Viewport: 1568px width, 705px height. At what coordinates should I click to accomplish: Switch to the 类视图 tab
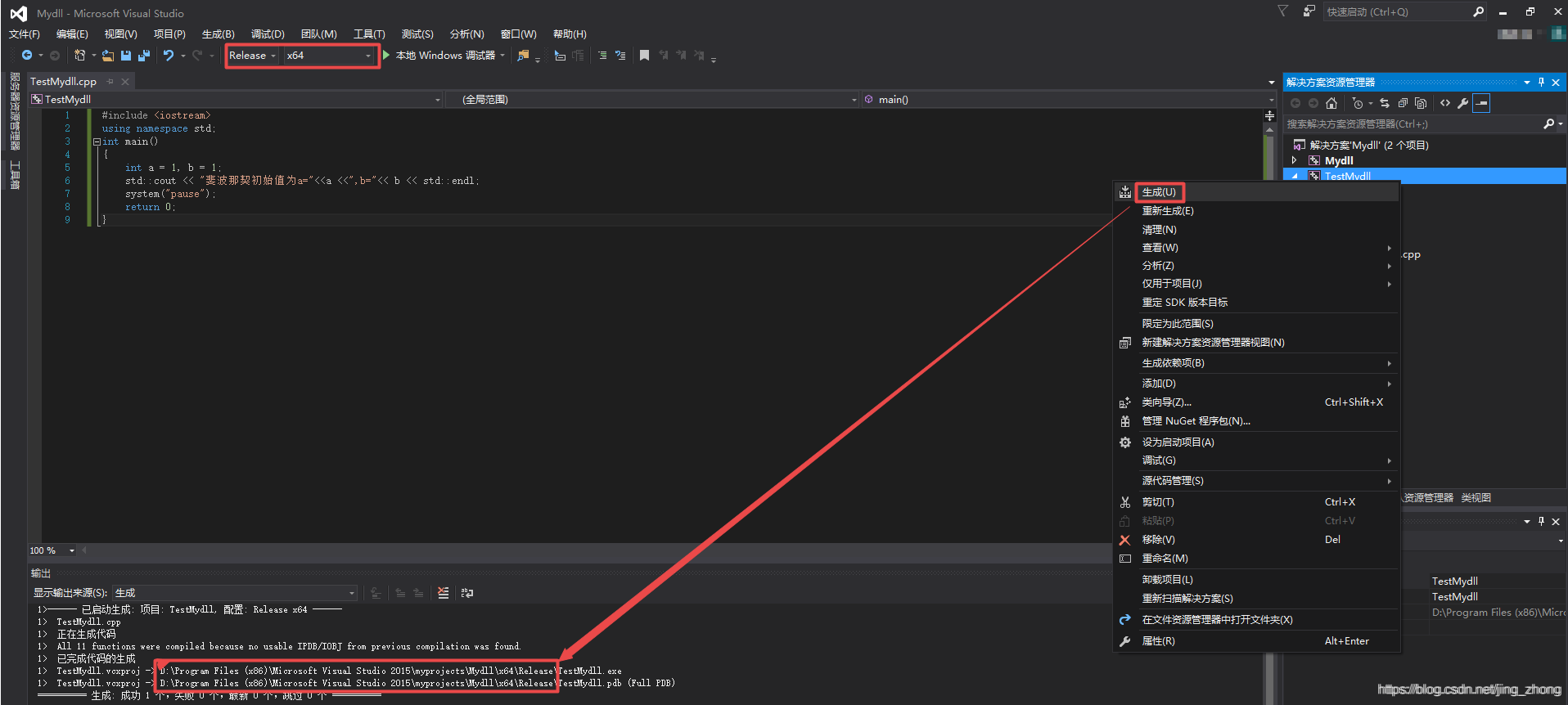[x=1476, y=497]
